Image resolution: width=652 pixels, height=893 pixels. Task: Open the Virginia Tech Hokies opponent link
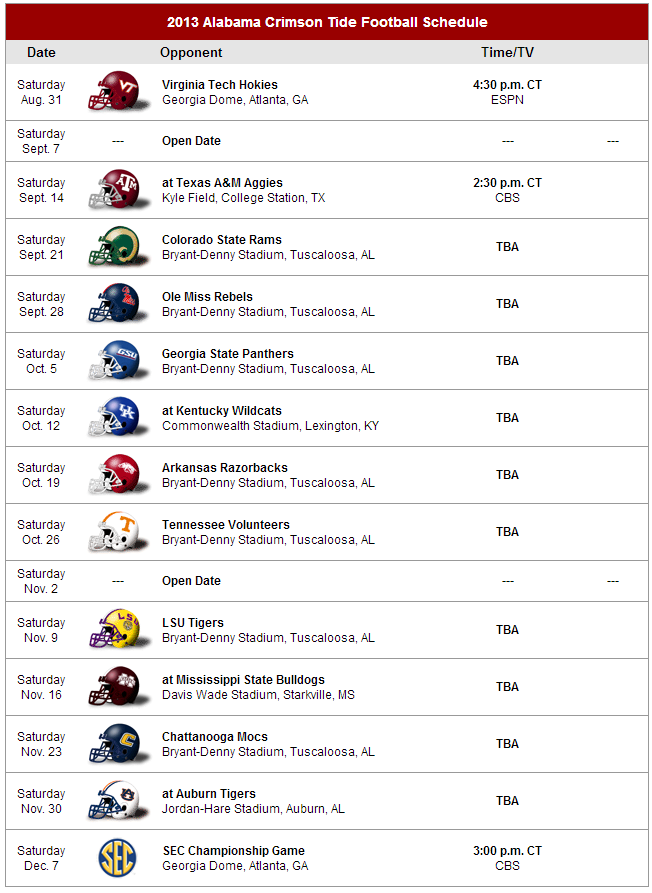click(x=220, y=85)
